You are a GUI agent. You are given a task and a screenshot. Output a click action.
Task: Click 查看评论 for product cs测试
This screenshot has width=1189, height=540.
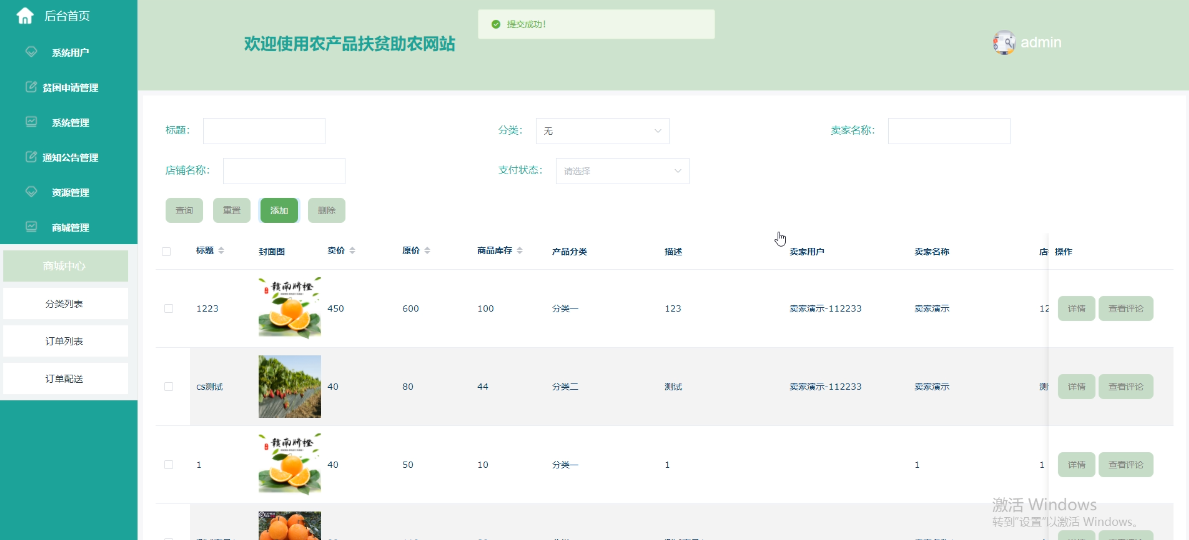point(1126,387)
